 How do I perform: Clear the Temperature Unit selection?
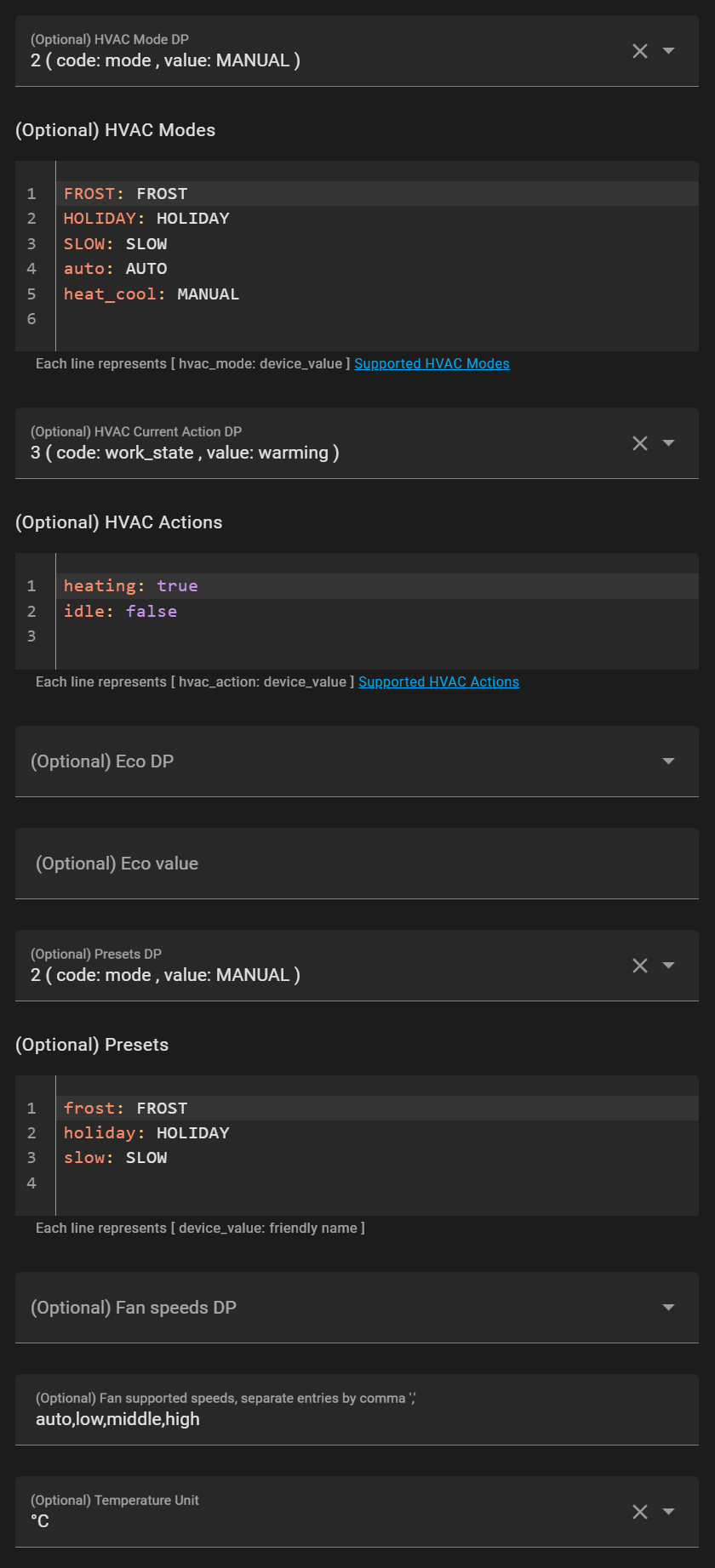pos(640,1512)
